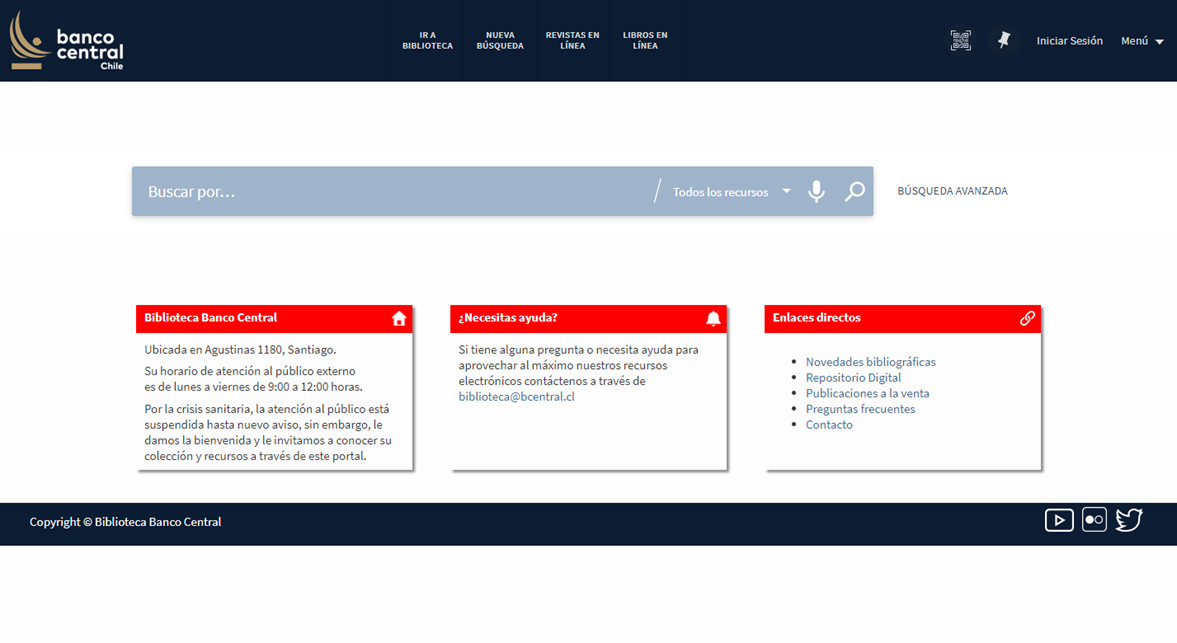
Task: Open Repositorio Digital link
Action: tap(853, 377)
